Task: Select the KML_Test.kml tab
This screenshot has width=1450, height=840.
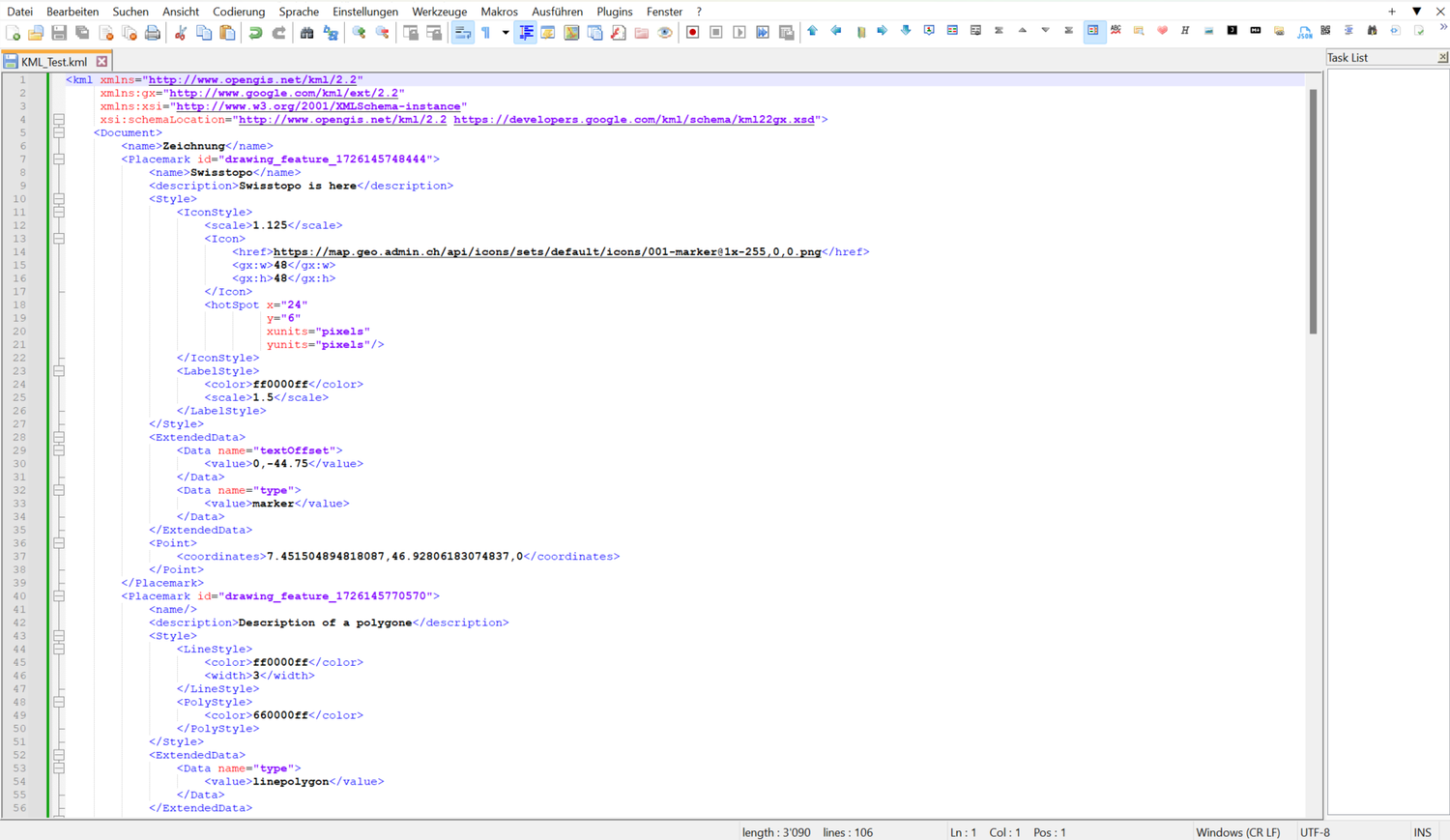Action: pos(53,59)
